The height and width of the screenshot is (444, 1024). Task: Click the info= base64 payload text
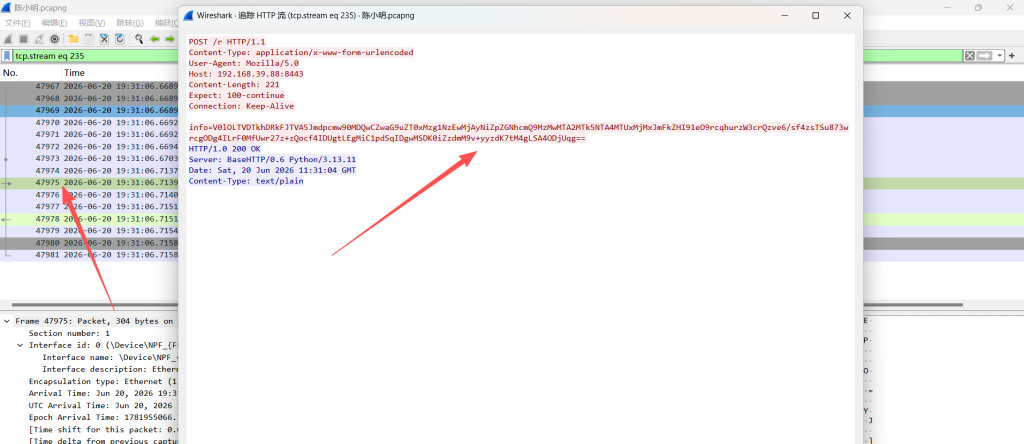coord(519,133)
